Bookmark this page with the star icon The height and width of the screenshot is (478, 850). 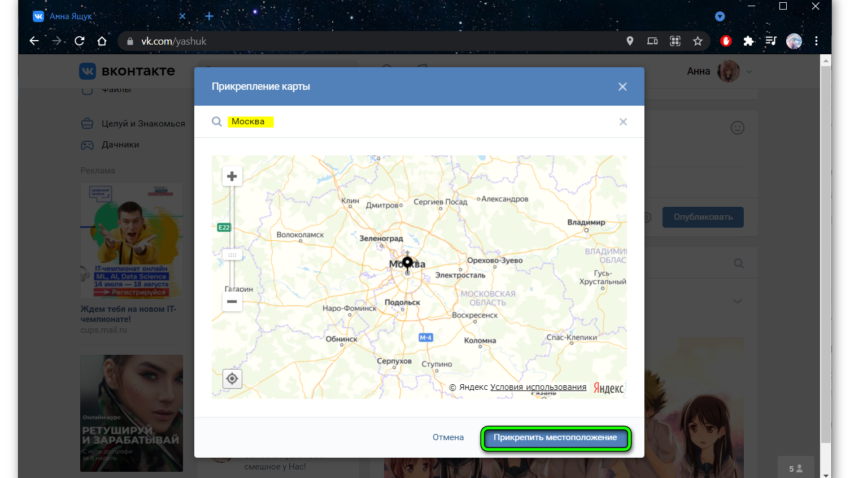coord(697,41)
